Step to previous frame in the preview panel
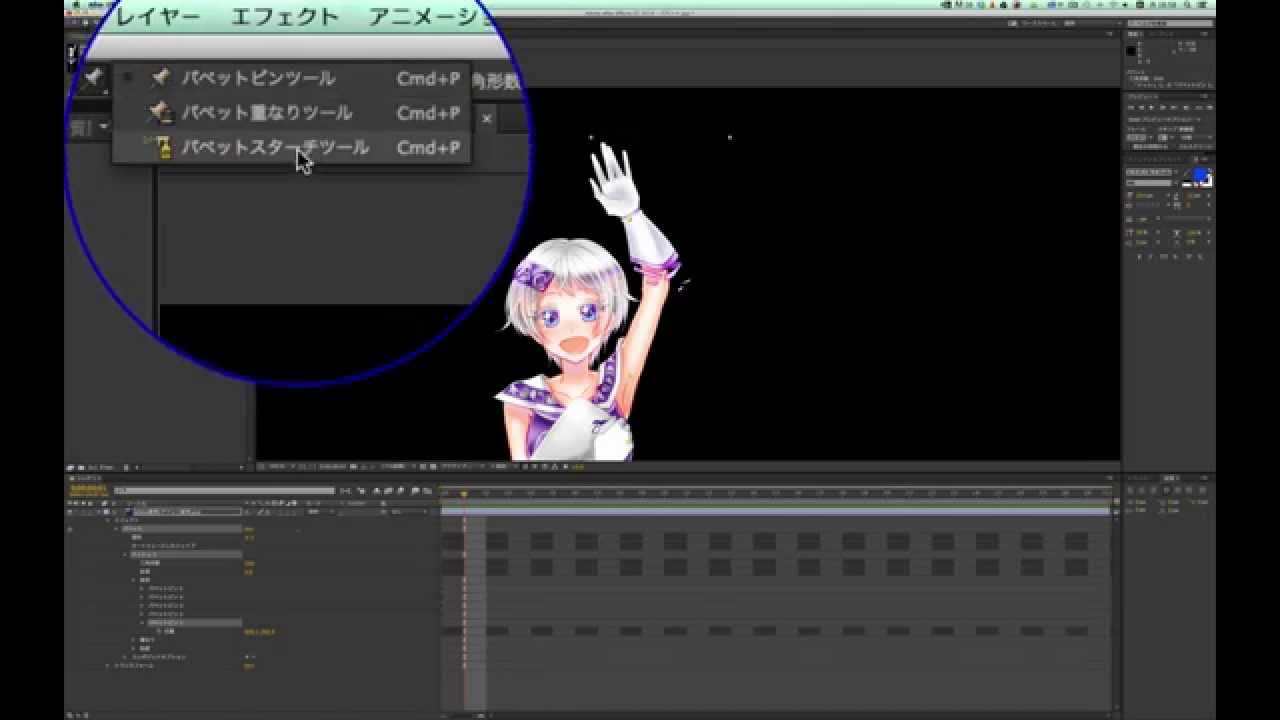Screen dimensions: 1280x720 (x=1141, y=107)
